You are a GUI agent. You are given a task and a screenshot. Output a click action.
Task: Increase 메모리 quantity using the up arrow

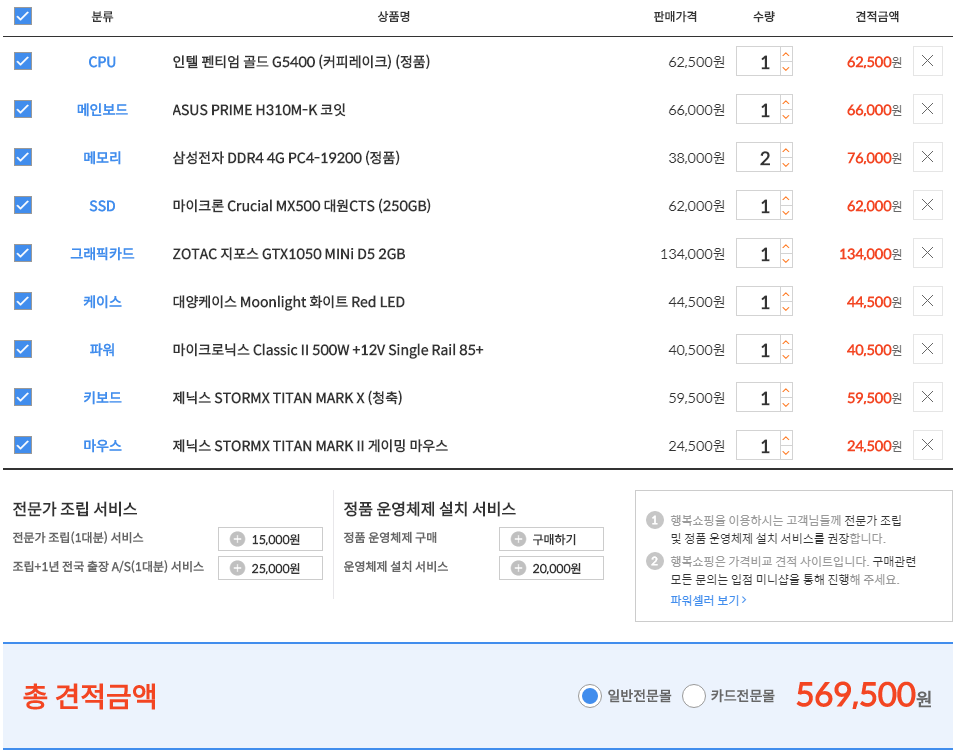tap(786, 150)
